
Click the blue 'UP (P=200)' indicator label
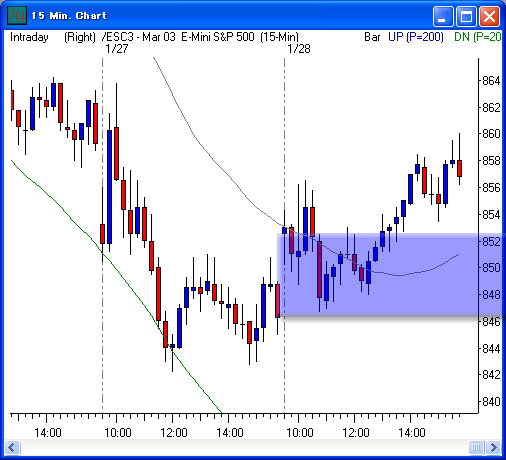(416, 37)
